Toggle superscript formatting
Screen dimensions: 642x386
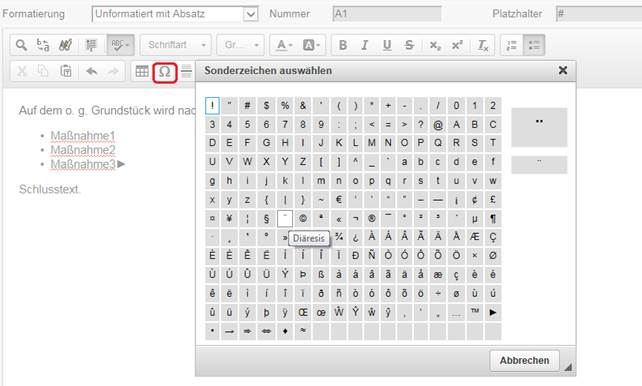click(457, 45)
